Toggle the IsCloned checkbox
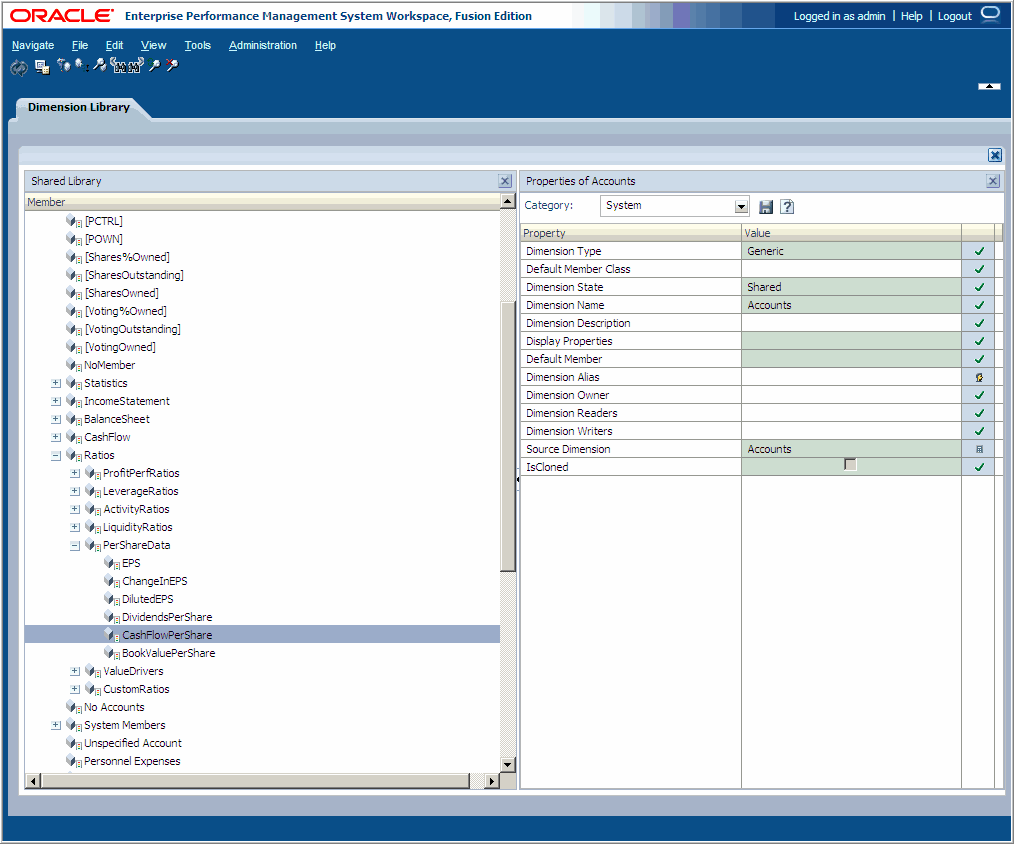Viewport: 1014px width, 844px height. 850,465
